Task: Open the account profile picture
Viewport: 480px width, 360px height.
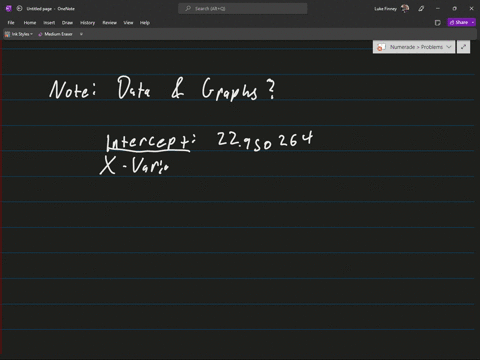Action: [x=405, y=8]
